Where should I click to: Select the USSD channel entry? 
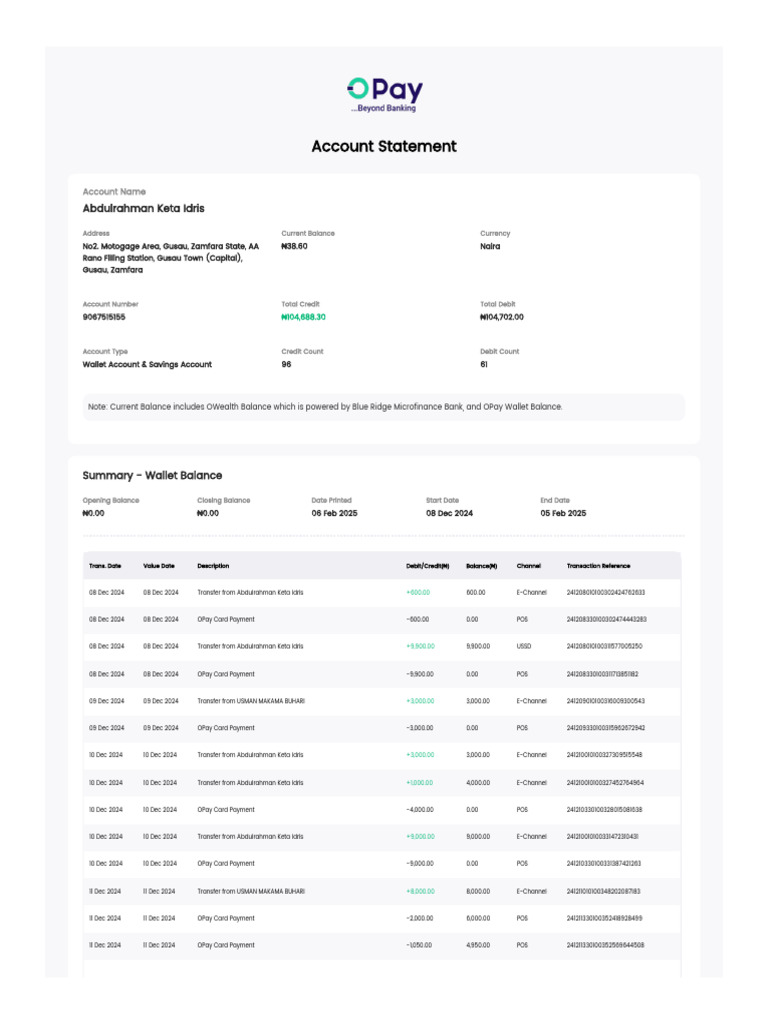(x=524, y=647)
